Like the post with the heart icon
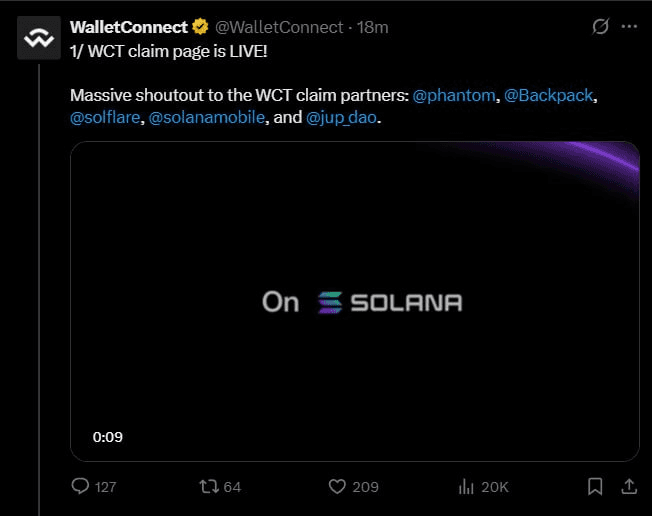652x516 pixels. pyautogui.click(x=337, y=486)
